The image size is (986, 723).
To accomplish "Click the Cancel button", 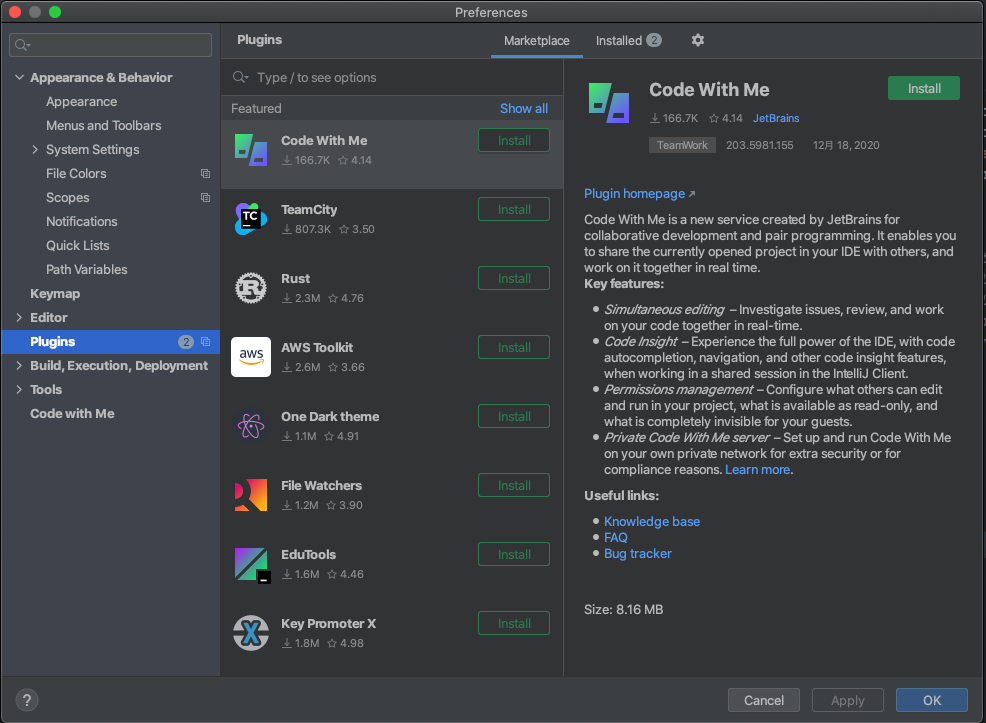I will tap(763, 700).
